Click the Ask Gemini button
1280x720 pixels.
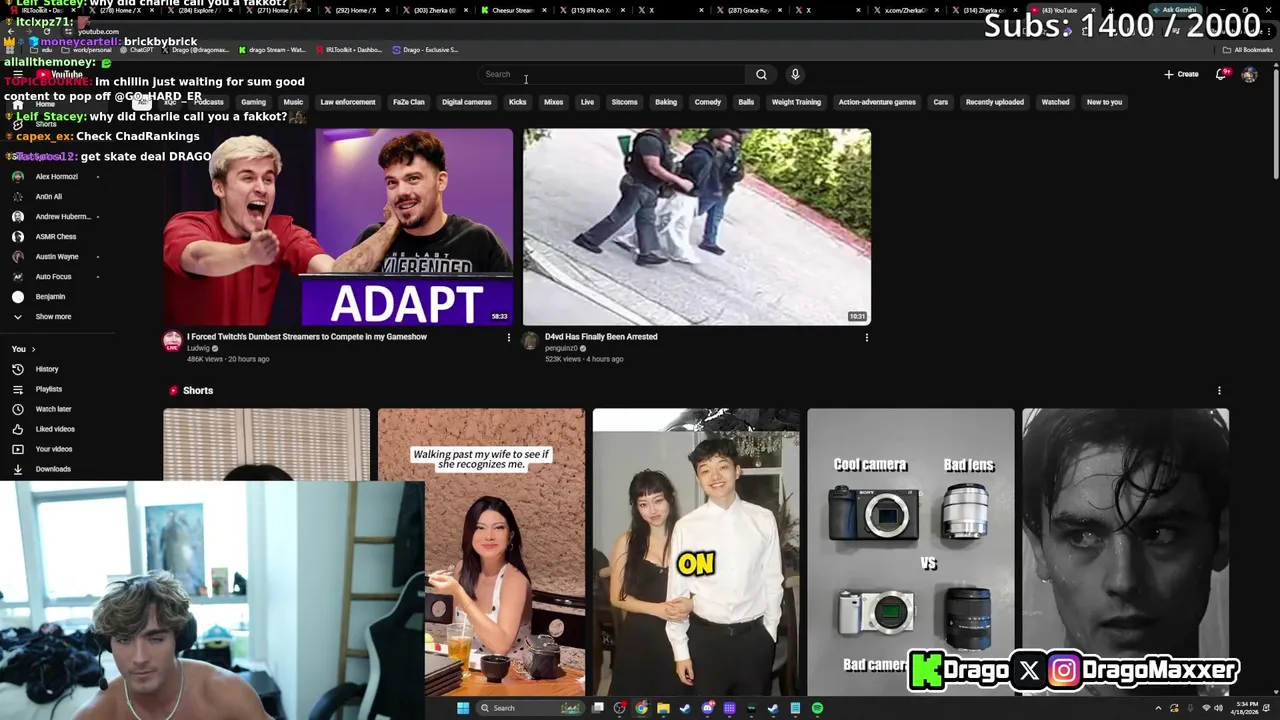(1176, 10)
